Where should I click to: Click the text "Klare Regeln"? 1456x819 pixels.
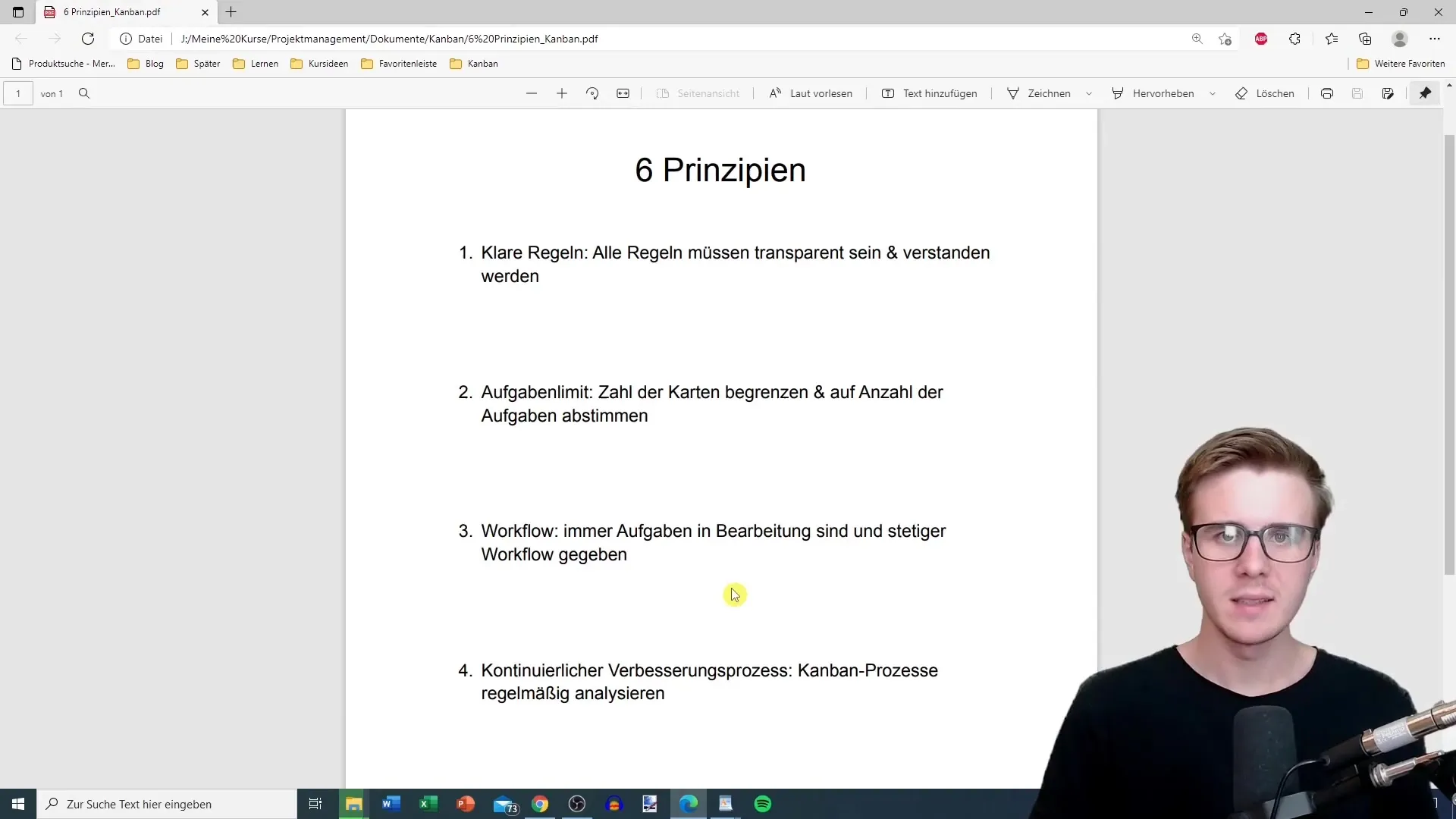pyautogui.click(x=532, y=253)
